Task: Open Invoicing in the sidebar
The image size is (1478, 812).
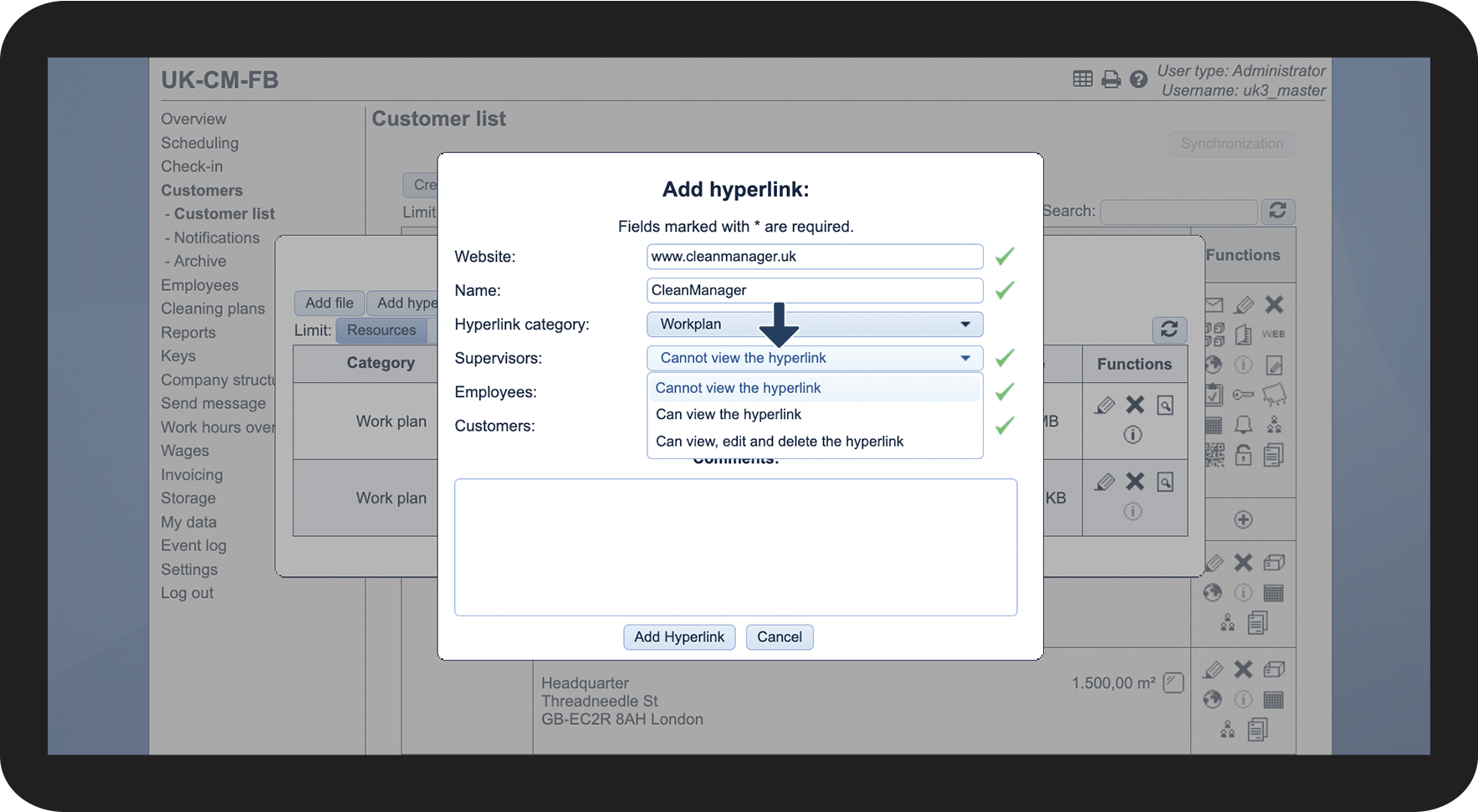Action: (192, 475)
